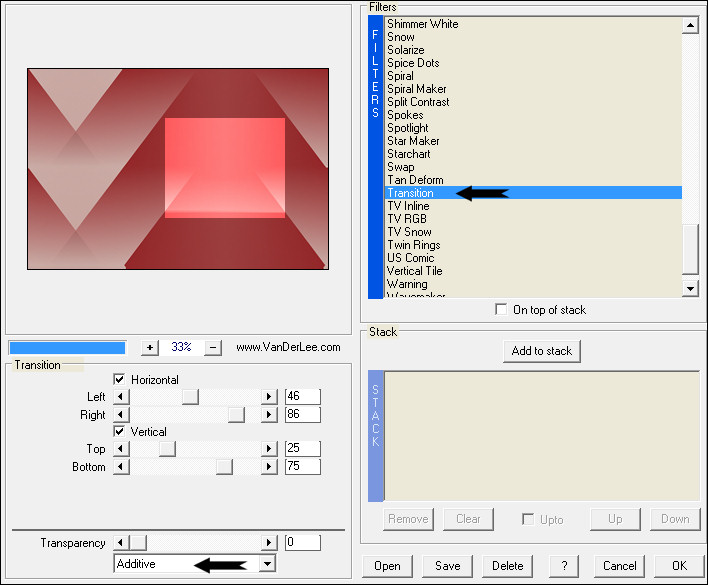This screenshot has height=585, width=708.
Task: Click the Top slider thumb
Action: pos(168,449)
